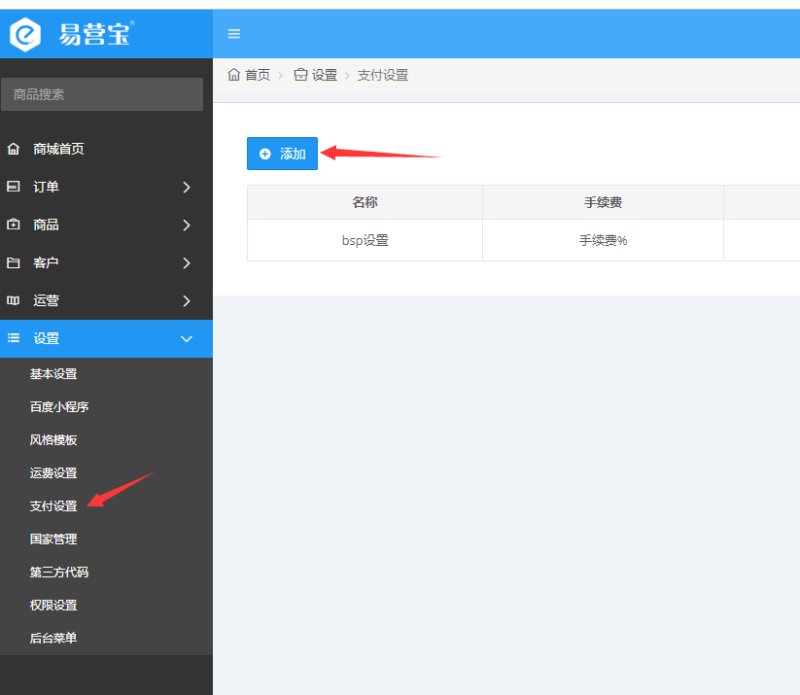
Task: Click the 运营 operations icon in sidebar
Action: (x=13, y=301)
